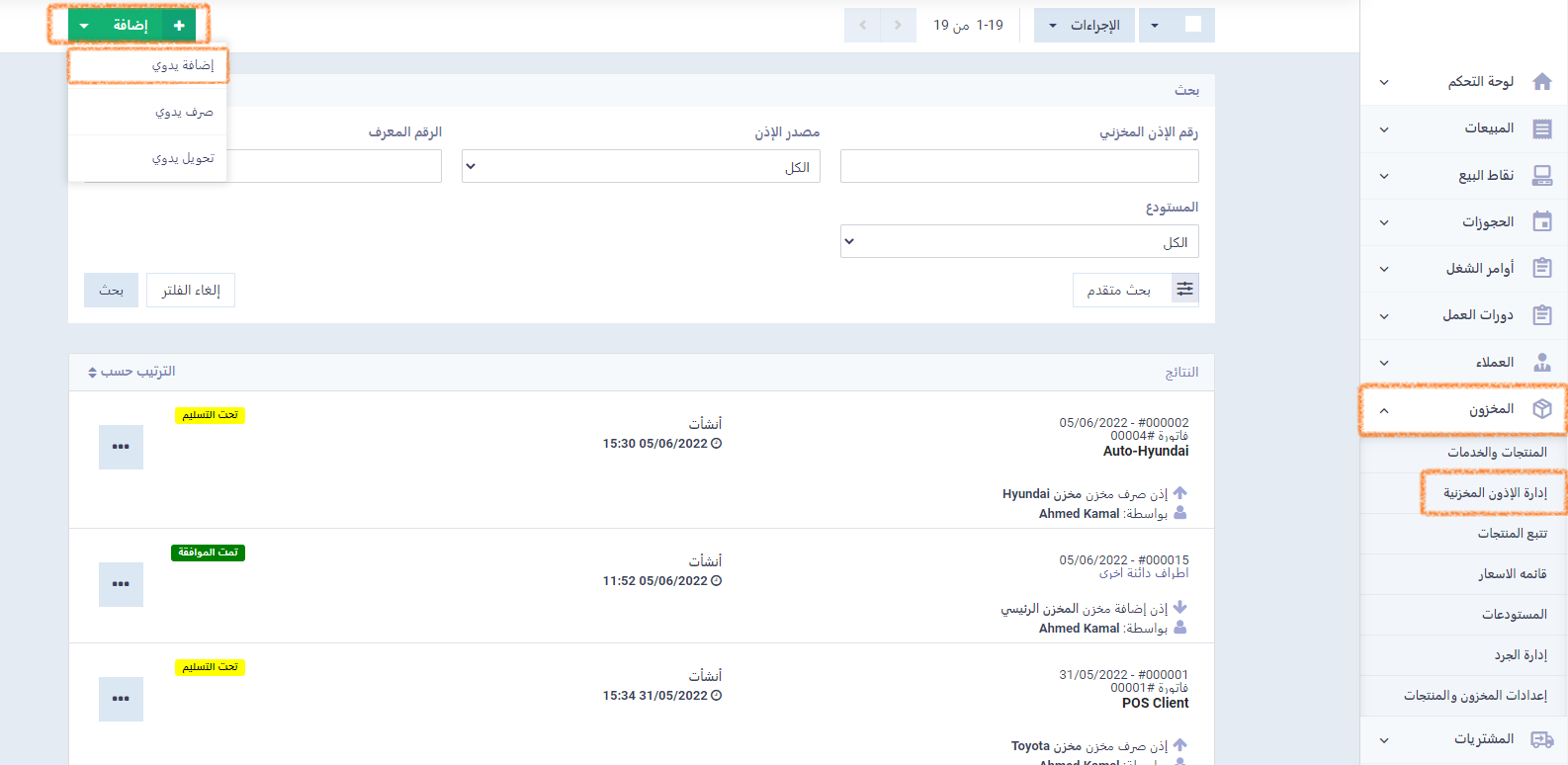Click the home icon beside لوحة التحكم

(1541, 82)
